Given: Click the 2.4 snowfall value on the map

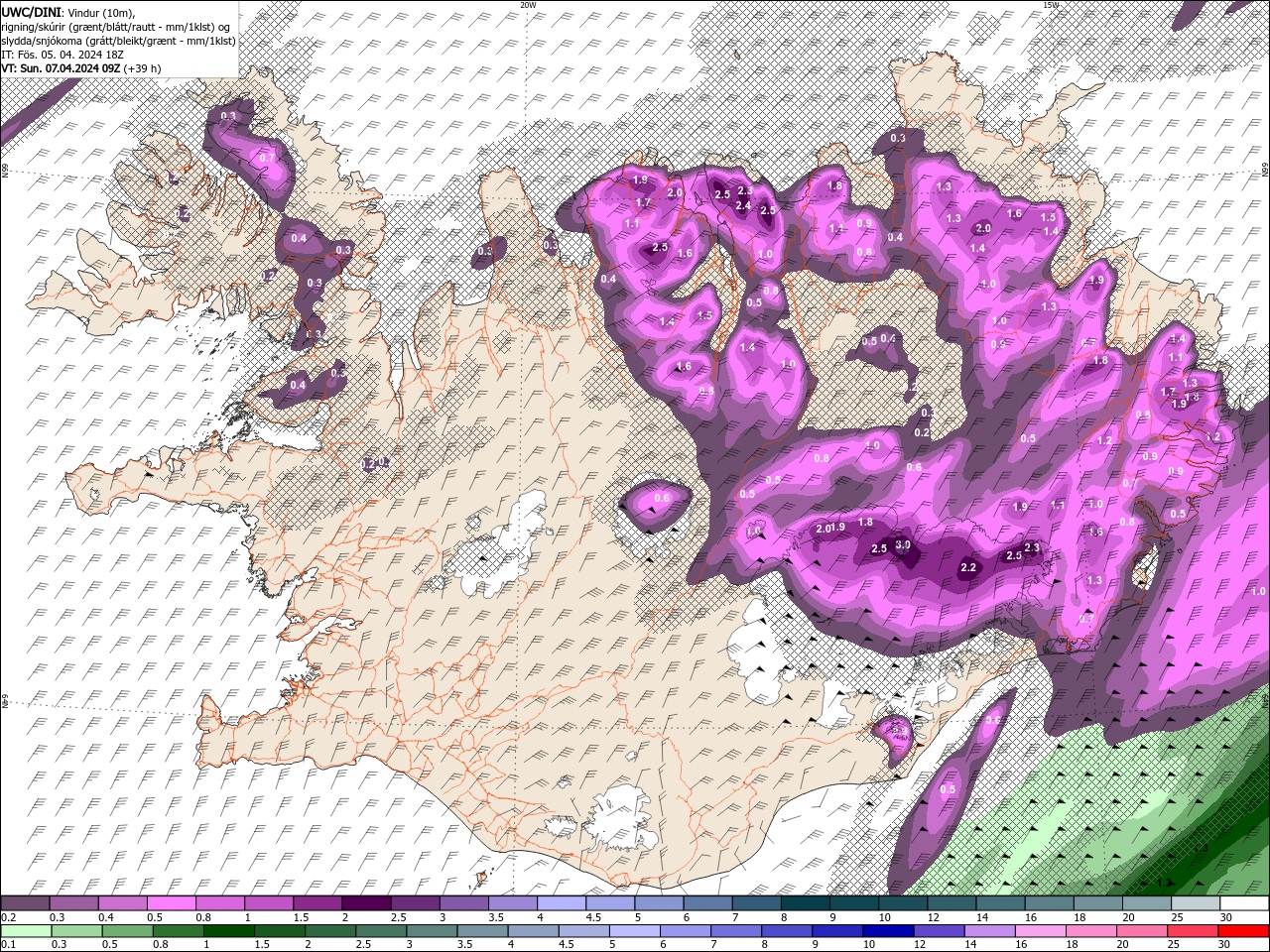Looking at the screenshot, I should [743, 205].
